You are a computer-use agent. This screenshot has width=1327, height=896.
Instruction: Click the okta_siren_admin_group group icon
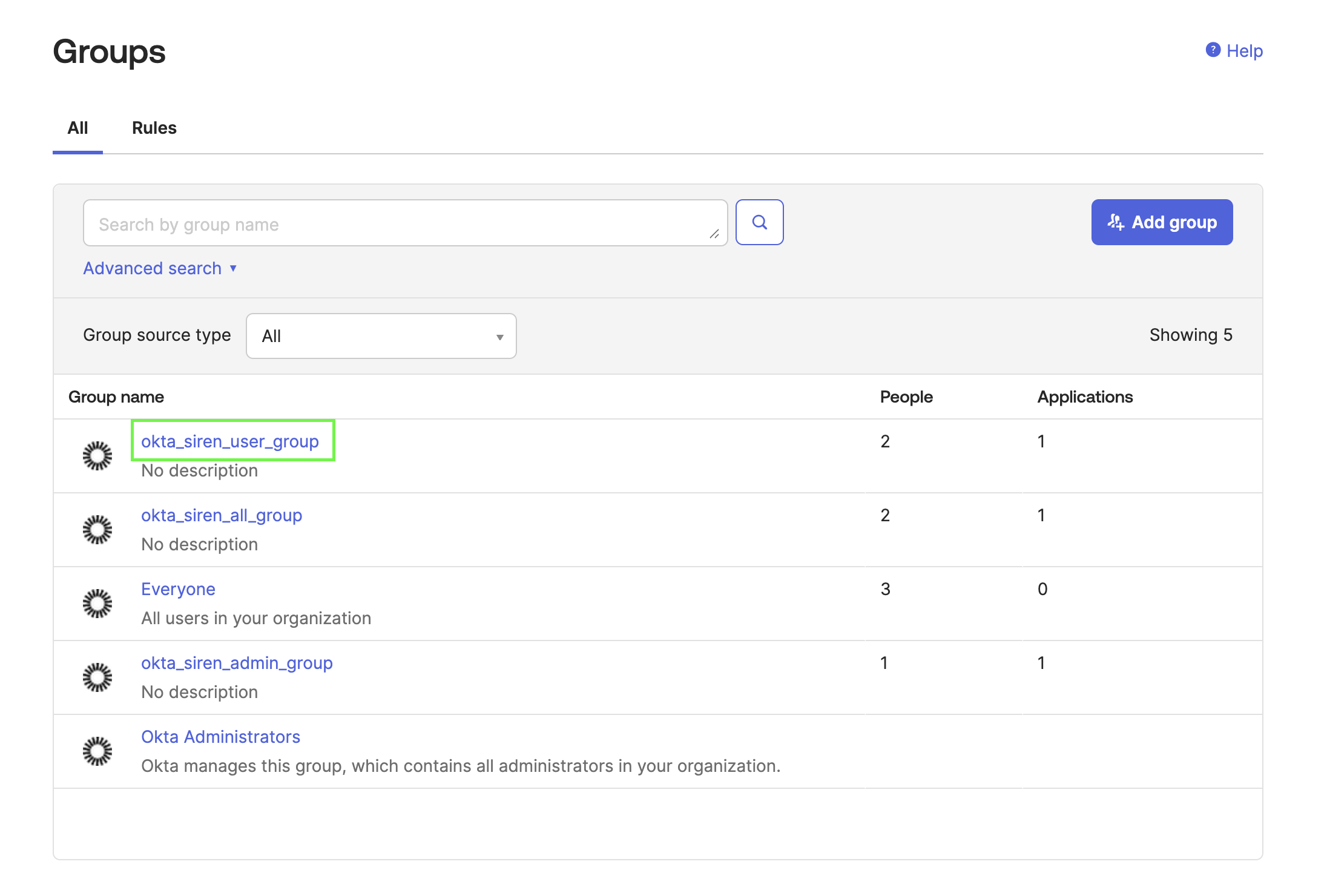(97, 677)
